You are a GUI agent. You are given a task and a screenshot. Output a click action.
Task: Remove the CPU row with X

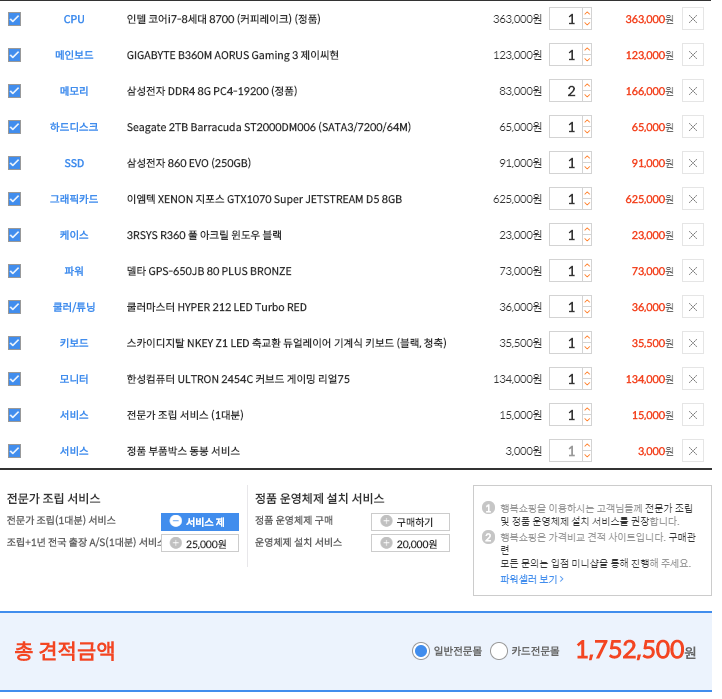tap(693, 19)
